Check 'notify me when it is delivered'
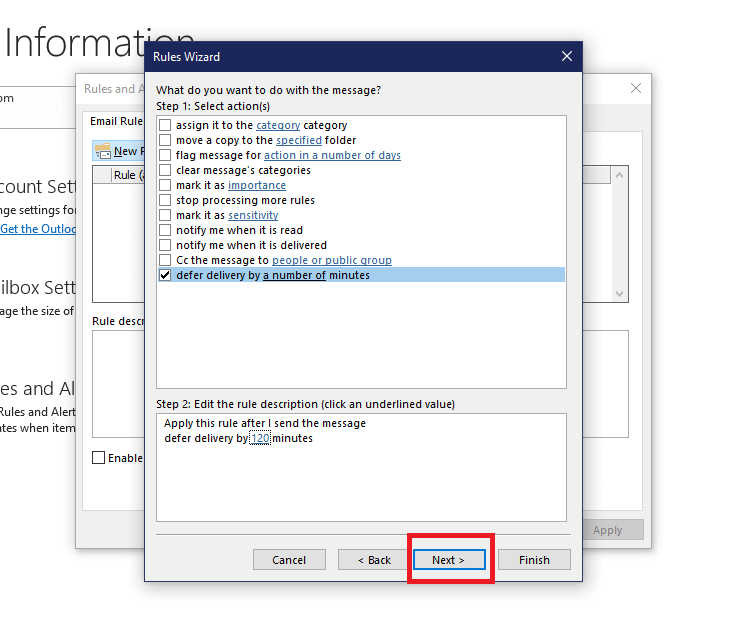 pos(165,245)
